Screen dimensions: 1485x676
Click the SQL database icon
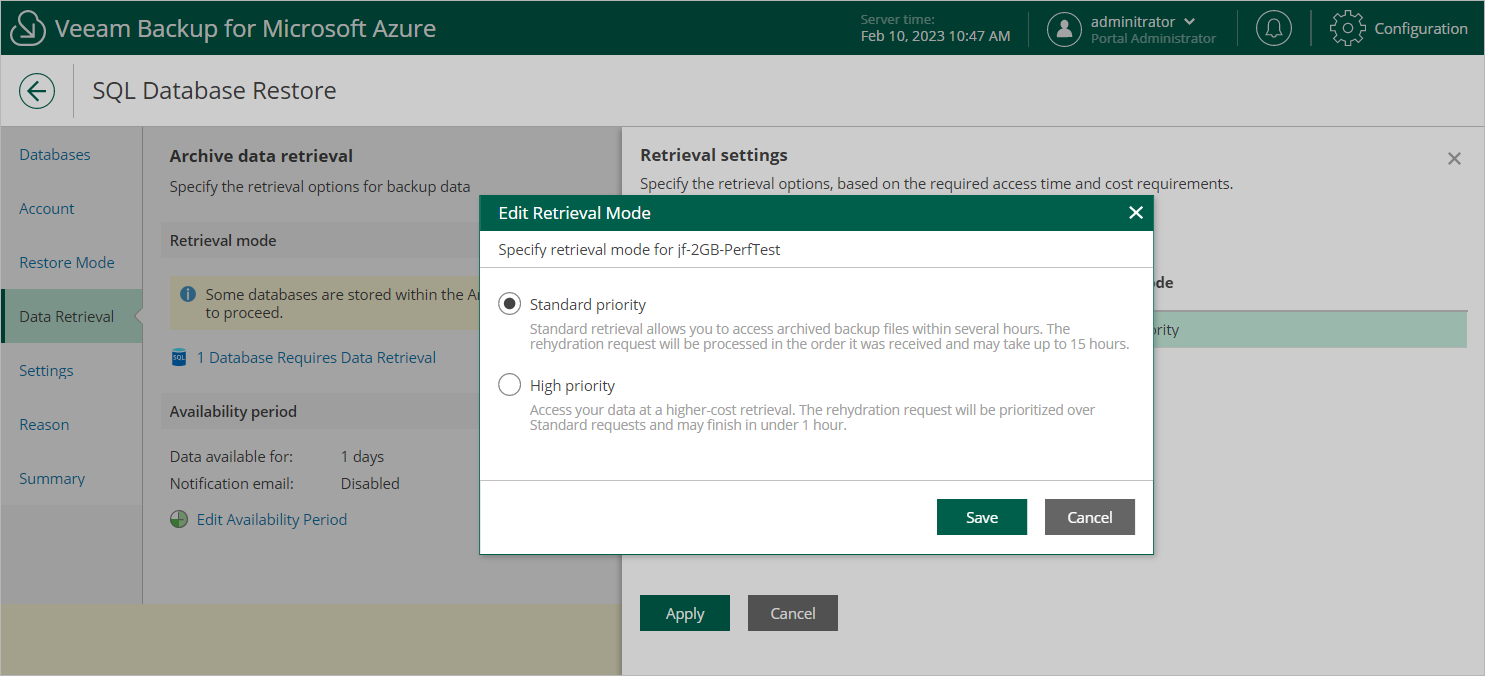[x=179, y=358]
